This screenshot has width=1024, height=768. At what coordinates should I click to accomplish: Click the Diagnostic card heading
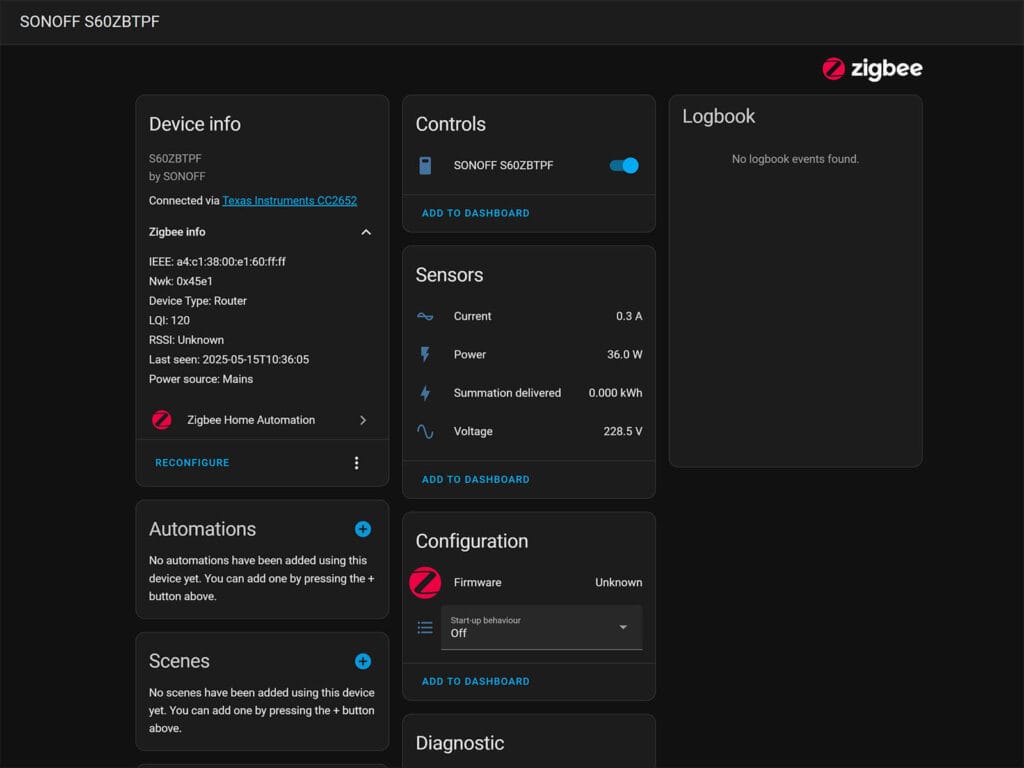tap(460, 743)
